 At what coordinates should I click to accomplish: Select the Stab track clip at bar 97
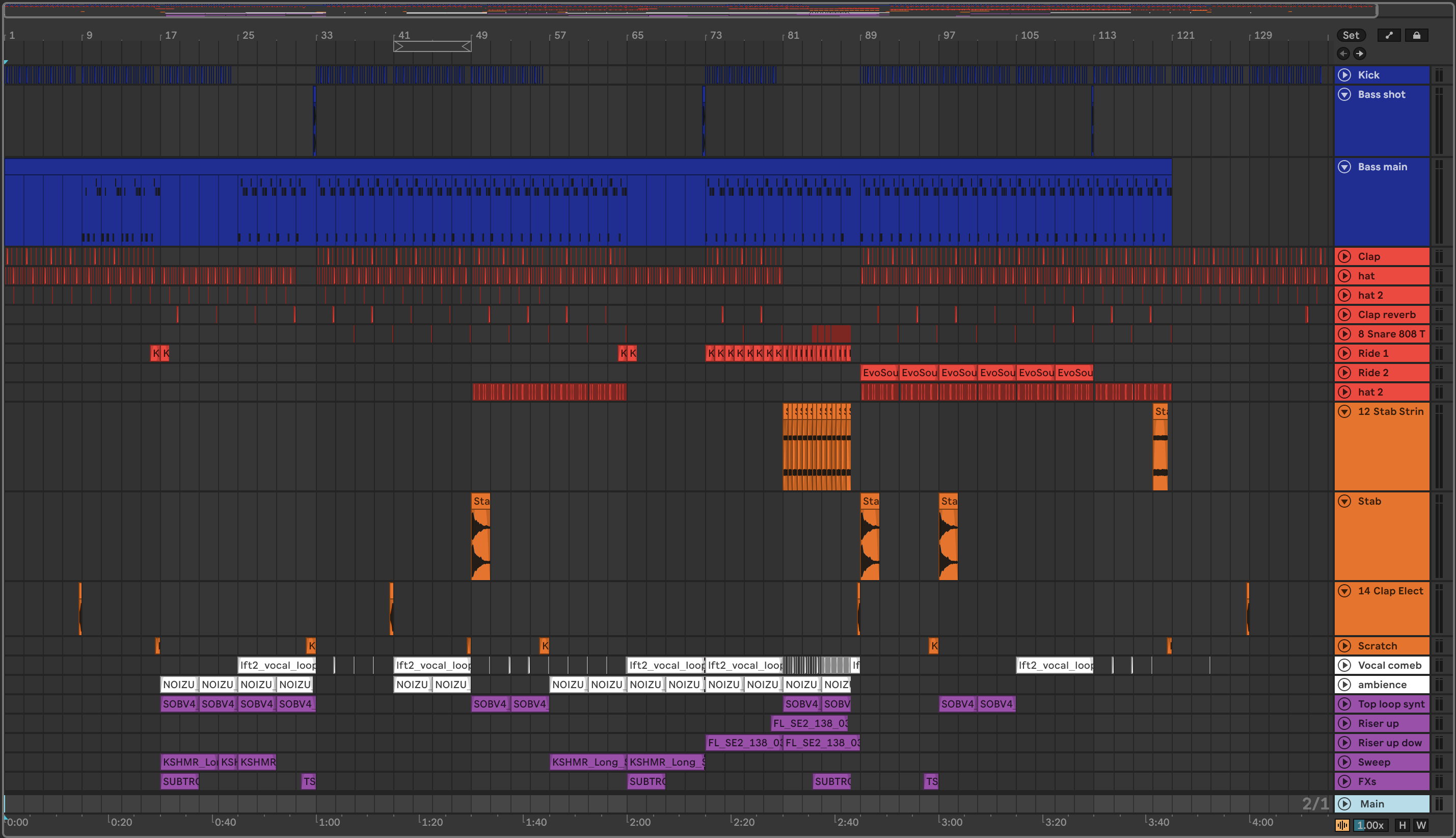pos(948,536)
